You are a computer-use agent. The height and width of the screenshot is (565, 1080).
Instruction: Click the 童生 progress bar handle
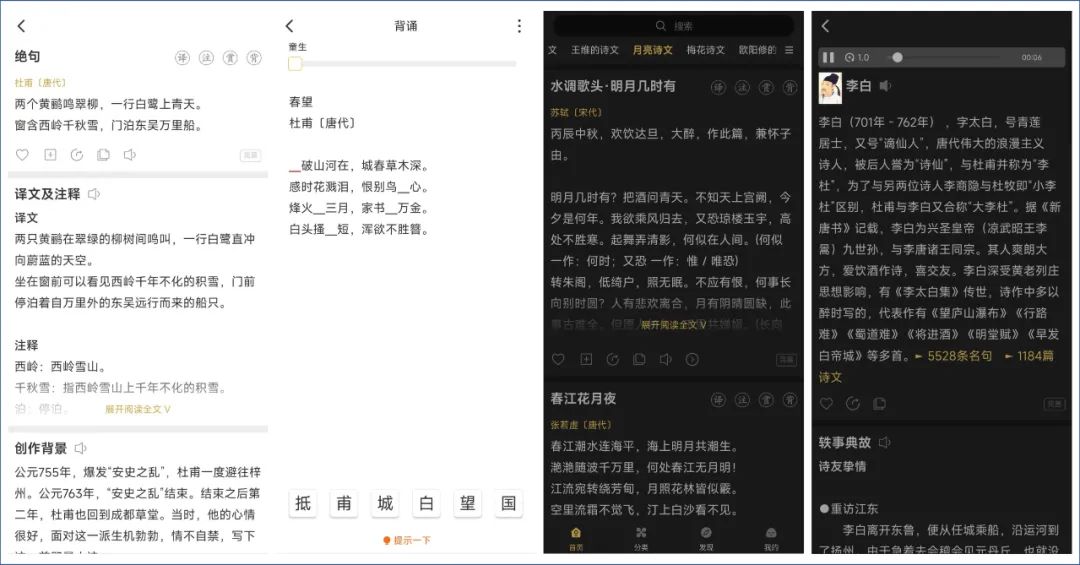pyautogui.click(x=295, y=64)
